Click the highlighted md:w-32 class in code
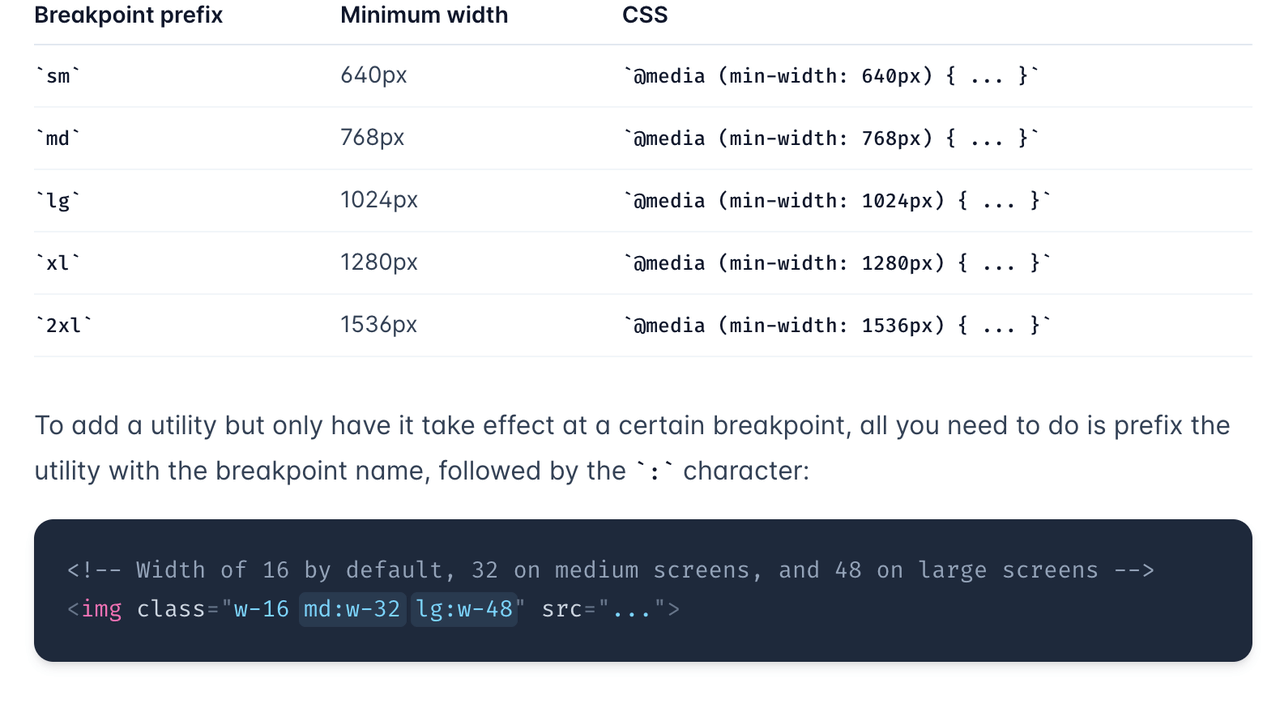 point(352,609)
